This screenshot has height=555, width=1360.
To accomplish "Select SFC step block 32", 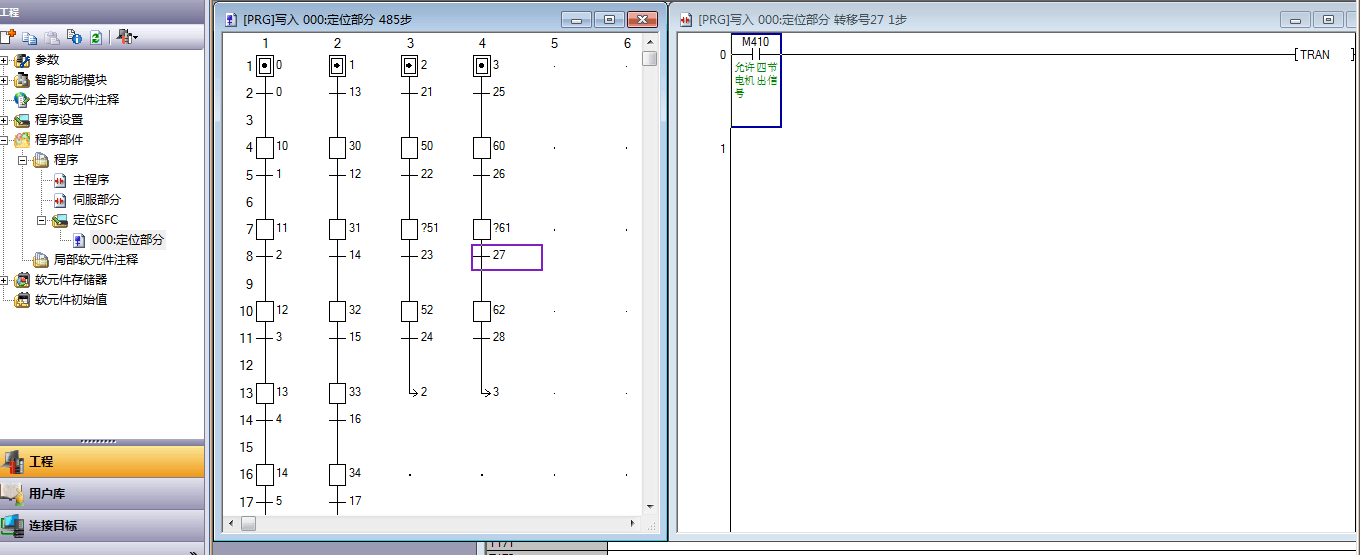I will [337, 312].
